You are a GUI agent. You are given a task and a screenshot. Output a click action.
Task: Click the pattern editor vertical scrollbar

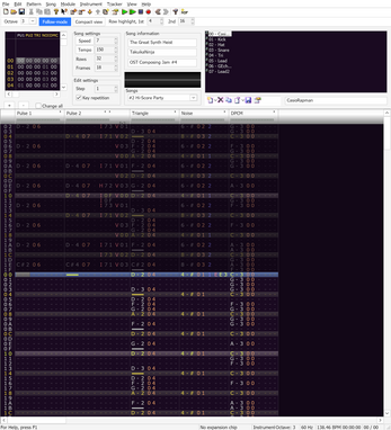click(x=387, y=263)
